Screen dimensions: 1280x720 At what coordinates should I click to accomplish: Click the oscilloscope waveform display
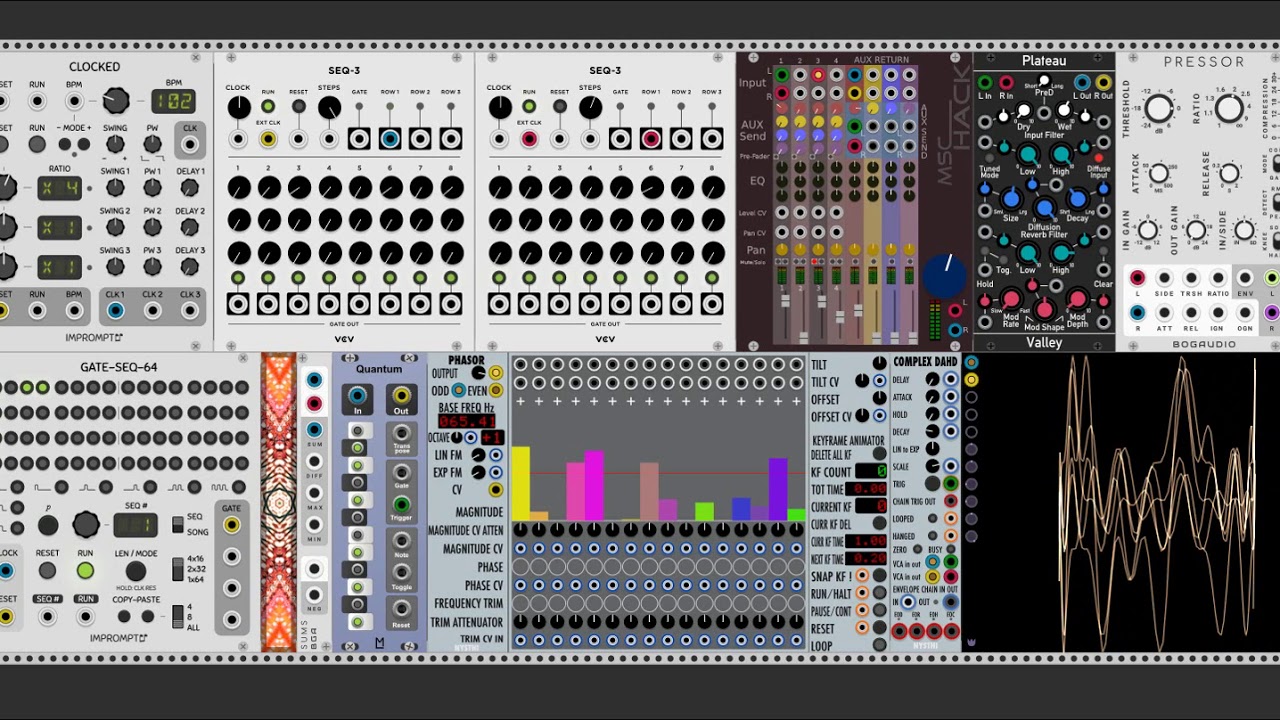(1121, 503)
